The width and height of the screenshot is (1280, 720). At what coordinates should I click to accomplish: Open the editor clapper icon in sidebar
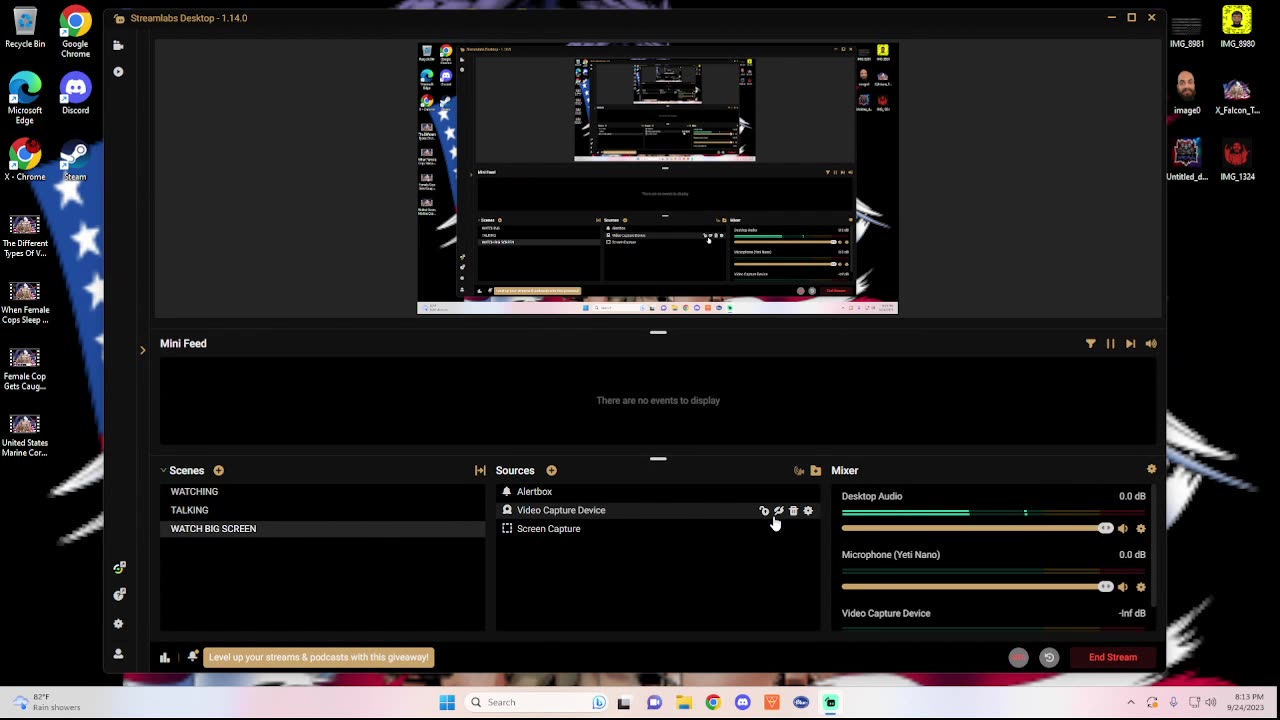coord(118,45)
